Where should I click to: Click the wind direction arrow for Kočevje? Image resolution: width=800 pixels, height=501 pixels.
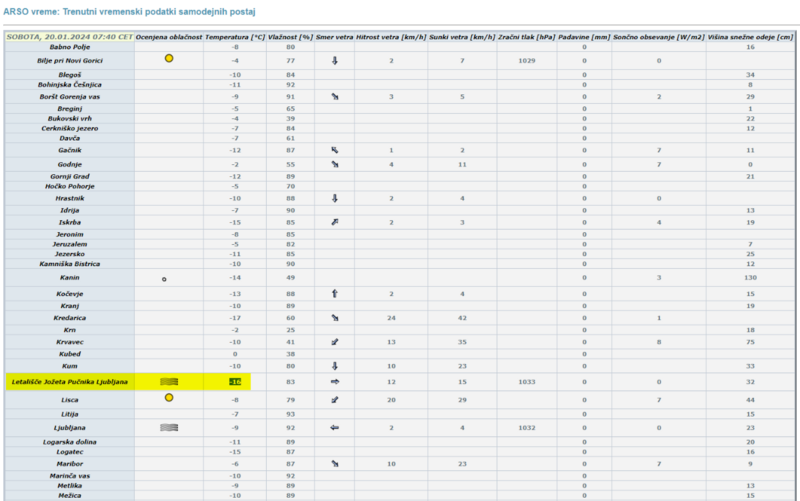[x=335, y=294]
